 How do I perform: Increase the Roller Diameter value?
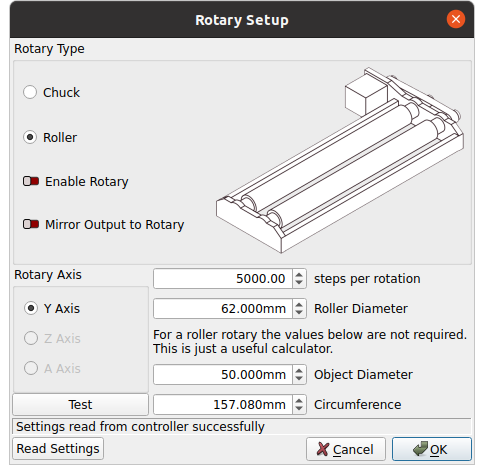coord(299,304)
